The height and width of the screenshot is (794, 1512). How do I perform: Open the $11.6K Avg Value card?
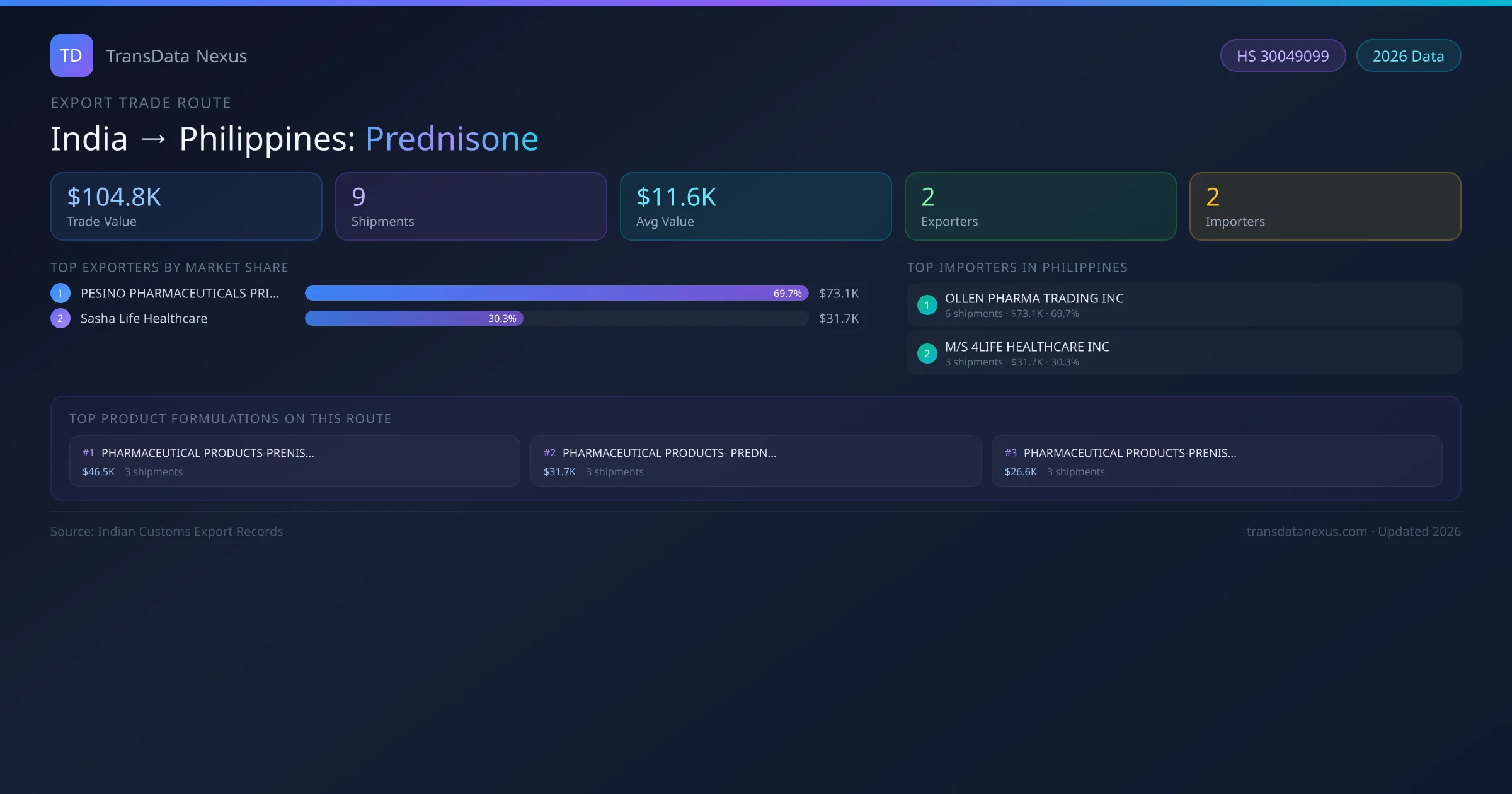pyautogui.click(x=755, y=207)
